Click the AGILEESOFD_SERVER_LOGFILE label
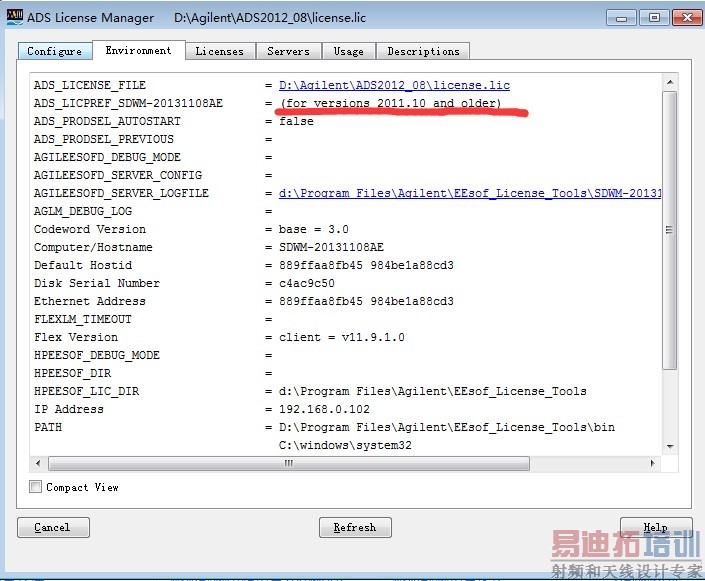This screenshot has height=581, width=705. (x=121, y=193)
